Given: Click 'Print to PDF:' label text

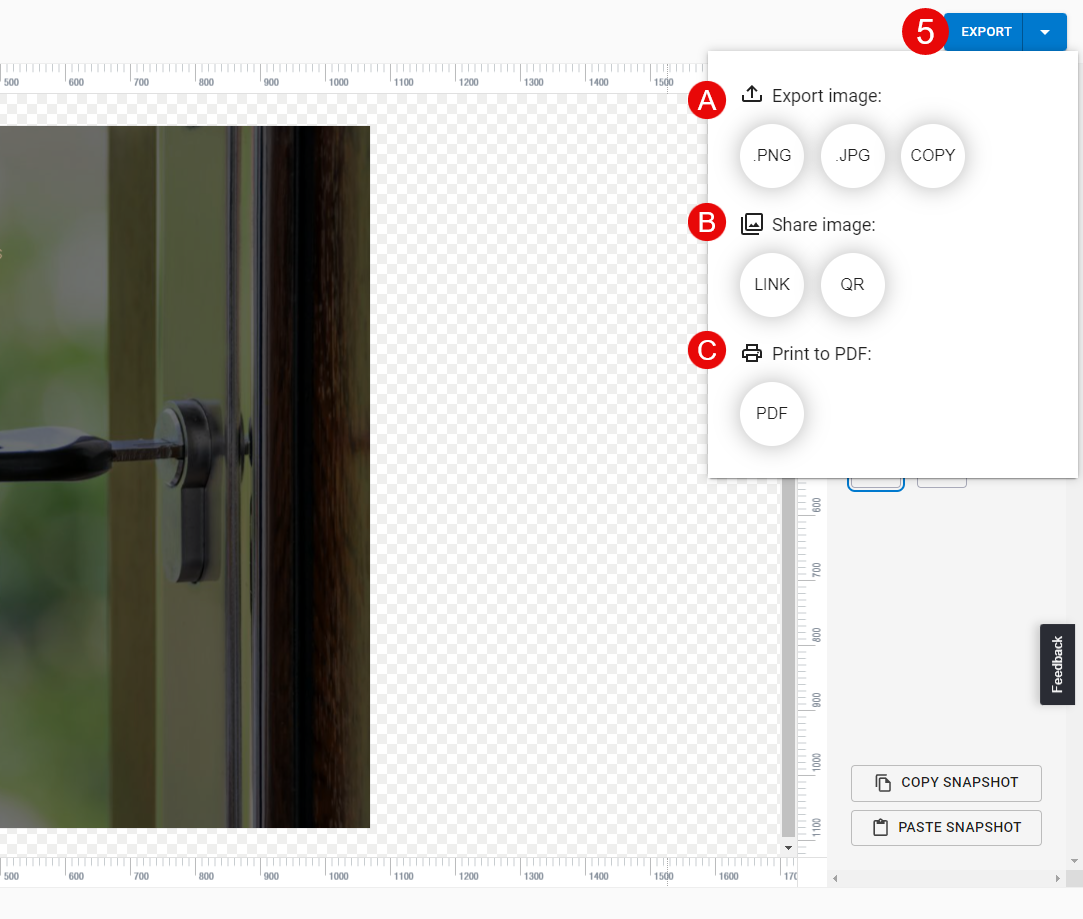Looking at the screenshot, I should coord(821,354).
